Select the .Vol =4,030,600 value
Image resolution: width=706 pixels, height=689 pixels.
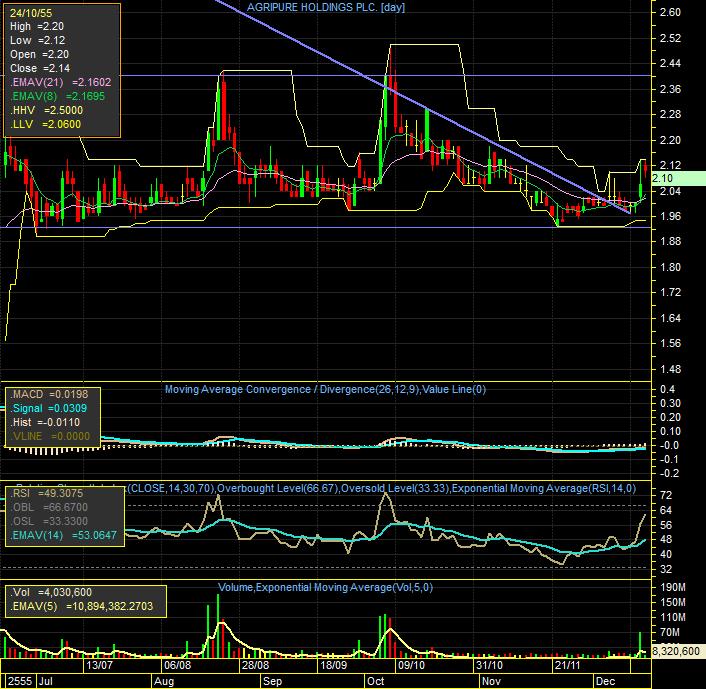pyautogui.click(x=51, y=593)
